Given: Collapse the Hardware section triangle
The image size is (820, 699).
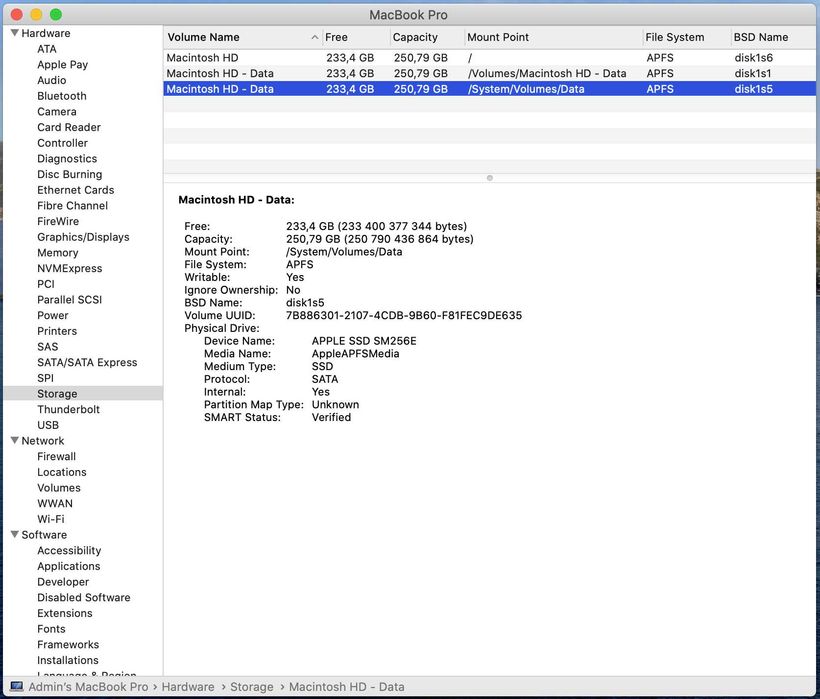Looking at the screenshot, I should (15, 33).
